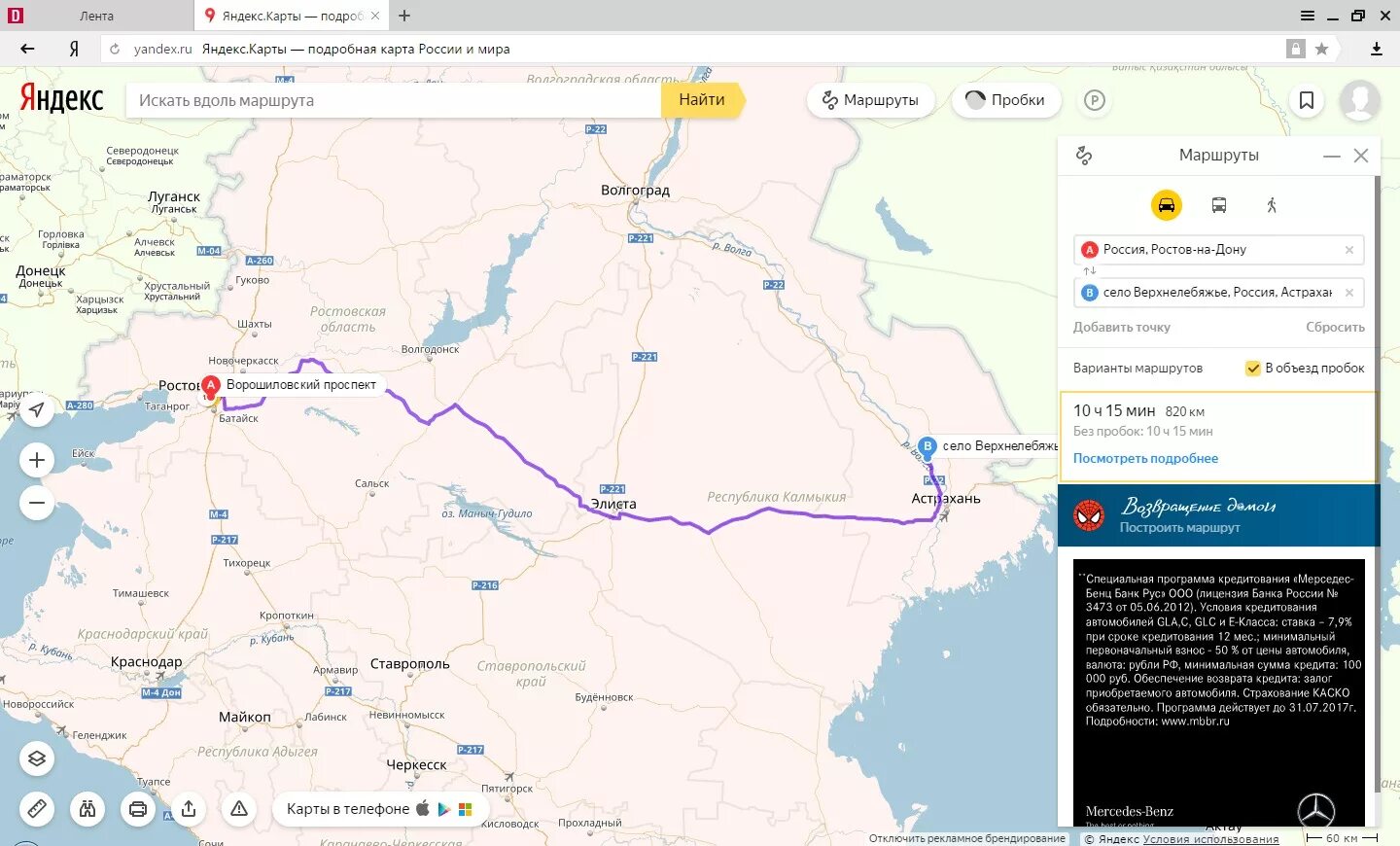This screenshot has width=1400, height=846.
Task: Select public transport route mode
Action: [1219, 205]
